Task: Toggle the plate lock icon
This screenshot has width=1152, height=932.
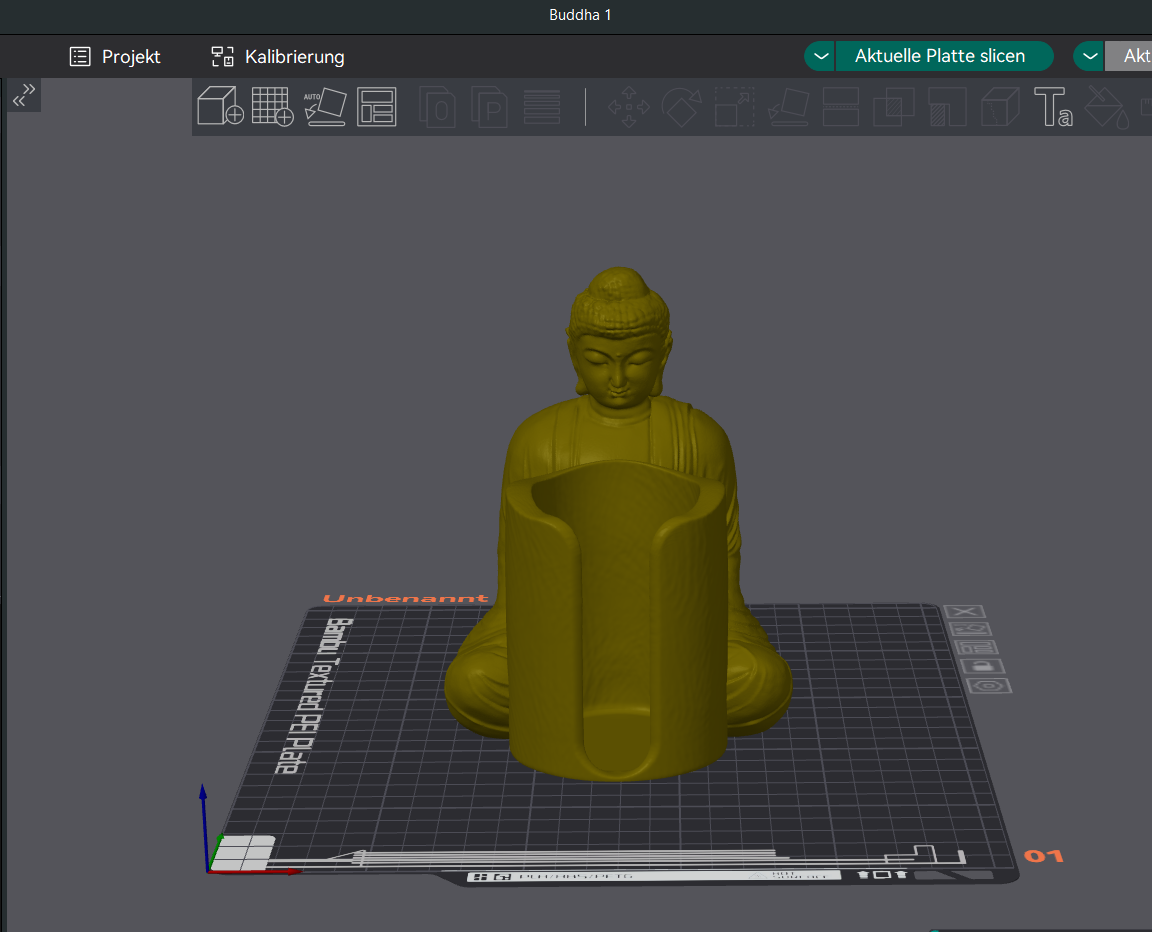Action: [x=983, y=666]
